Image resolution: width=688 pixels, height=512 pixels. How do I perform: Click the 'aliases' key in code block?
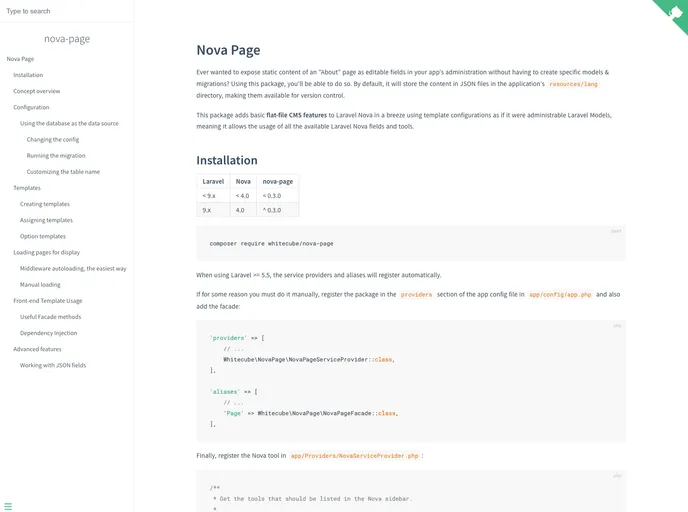(225, 391)
